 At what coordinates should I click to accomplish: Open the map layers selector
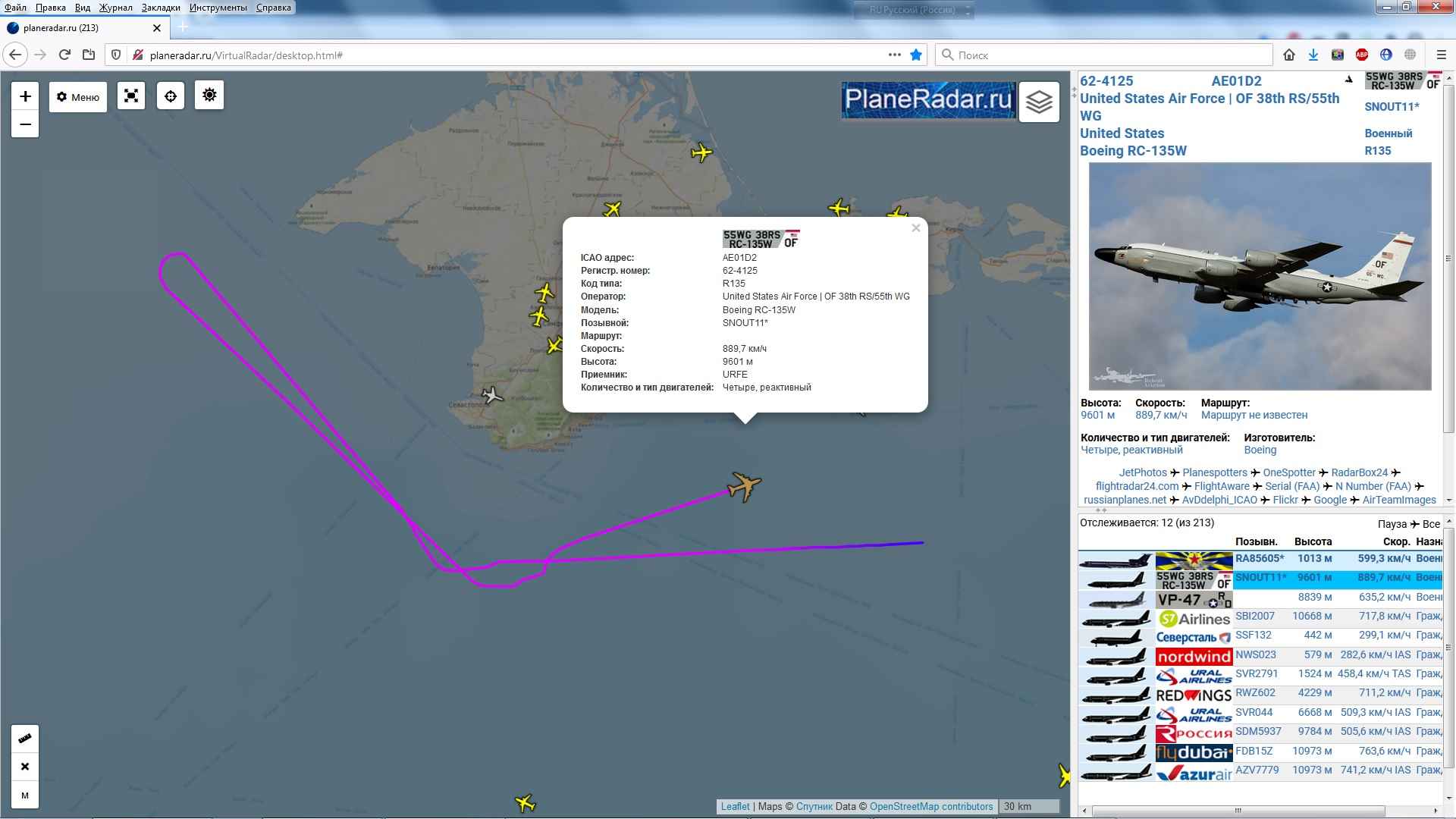pos(1039,102)
